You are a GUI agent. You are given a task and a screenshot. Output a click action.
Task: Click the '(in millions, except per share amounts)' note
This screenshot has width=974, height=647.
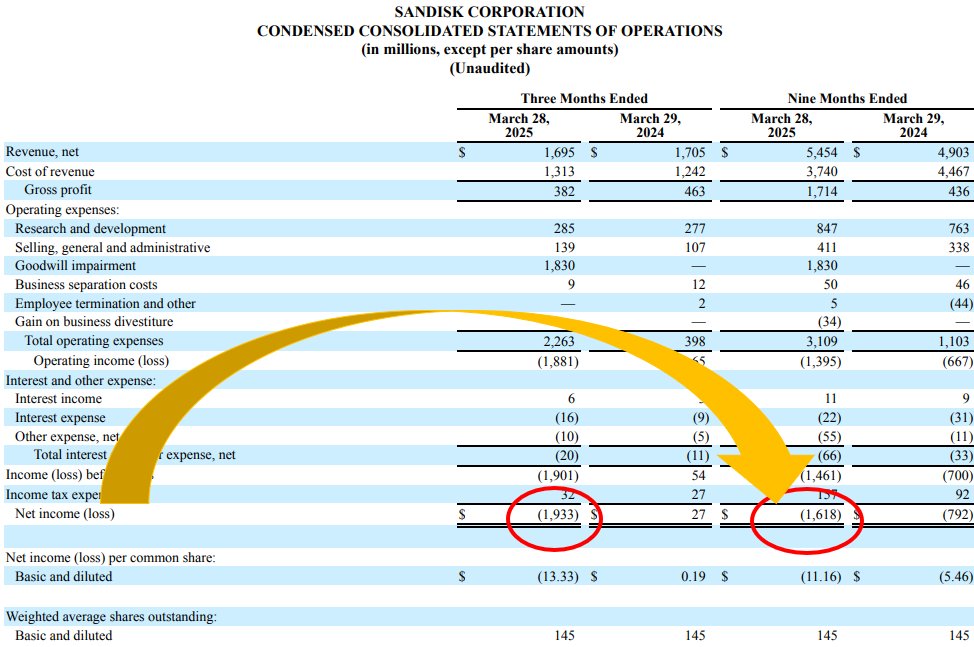489,50
